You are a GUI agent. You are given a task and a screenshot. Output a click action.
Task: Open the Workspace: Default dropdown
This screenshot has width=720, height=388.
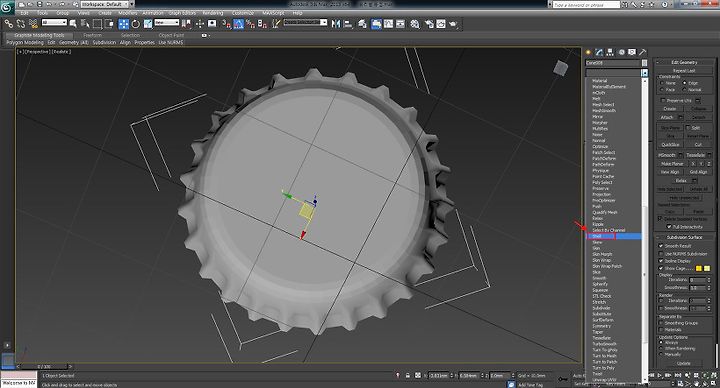106,4
